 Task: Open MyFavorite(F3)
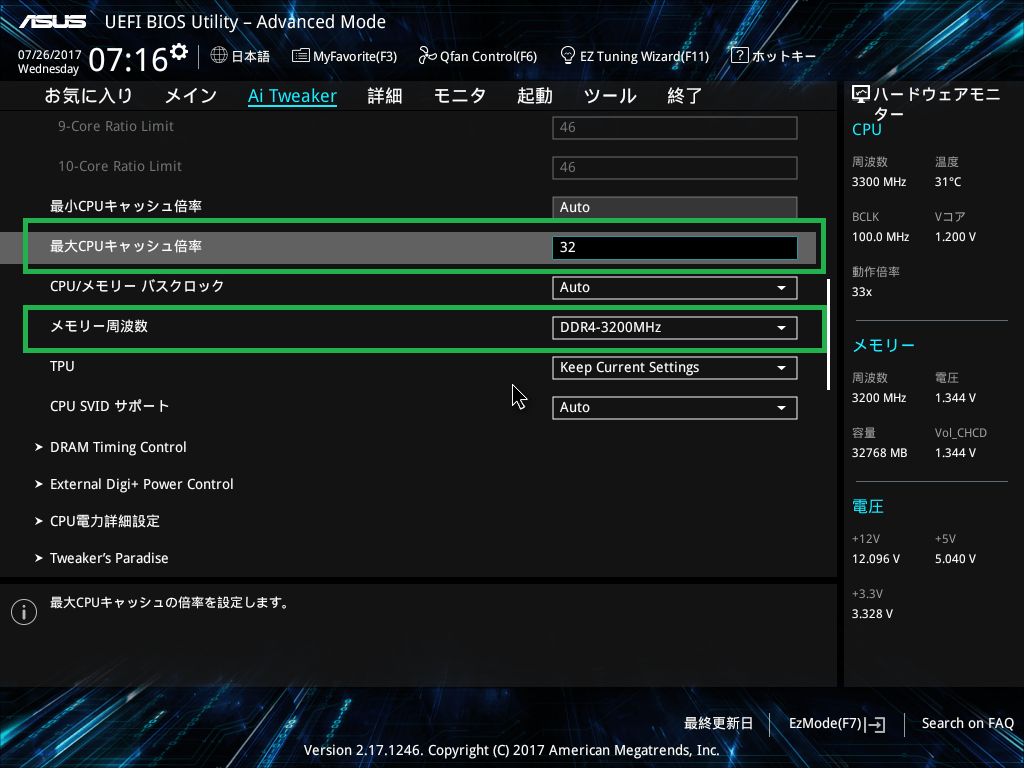tap(345, 56)
